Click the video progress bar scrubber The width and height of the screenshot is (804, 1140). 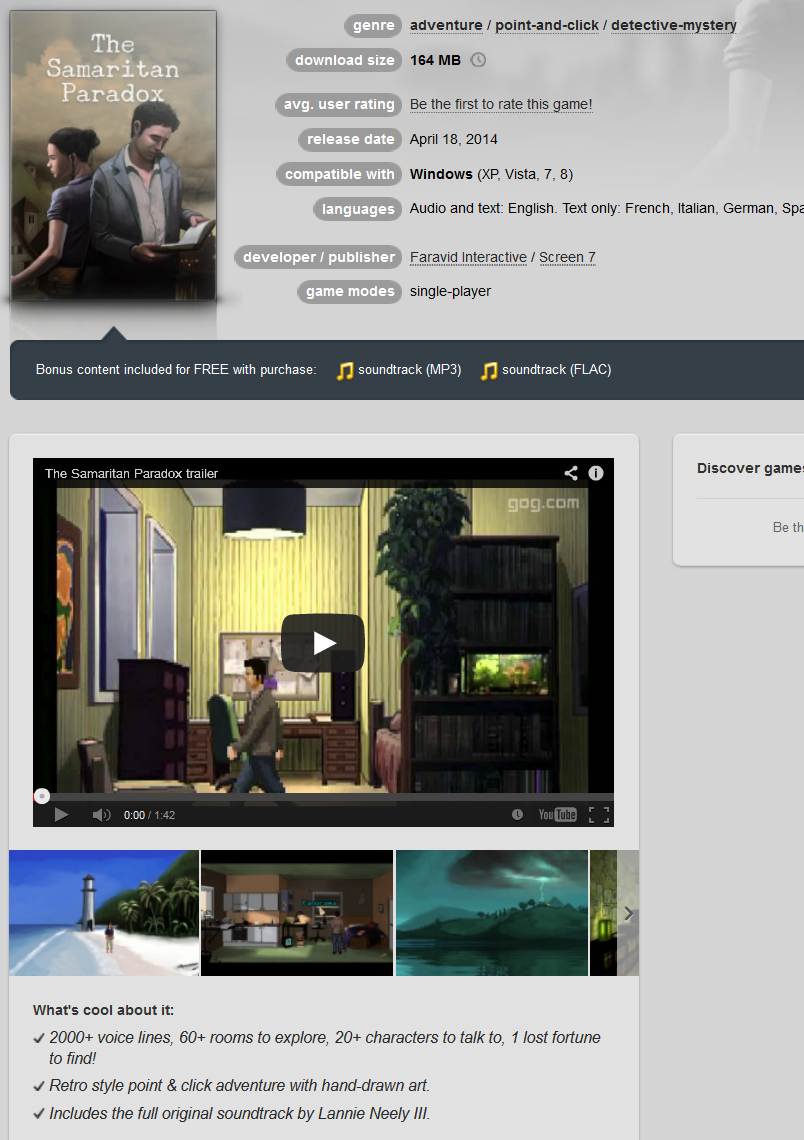click(42, 796)
